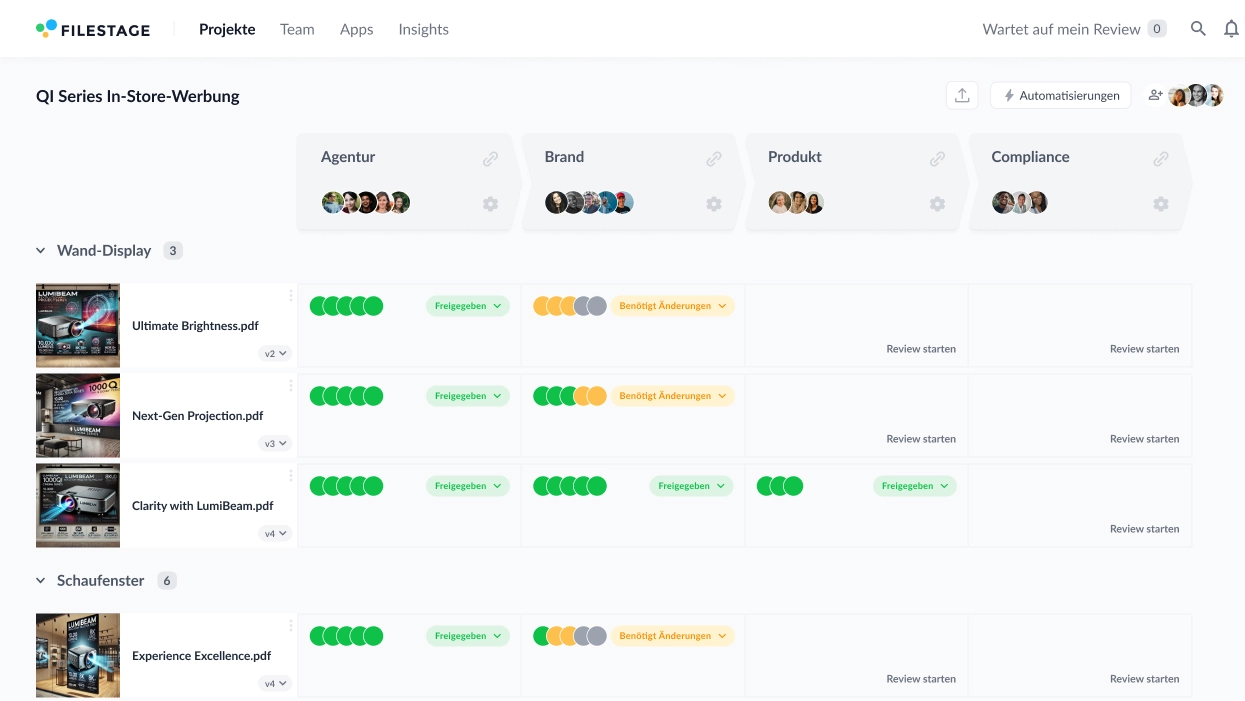Copy the Agentur reviewer group link
The width and height of the screenshot is (1245, 701).
coord(490,158)
